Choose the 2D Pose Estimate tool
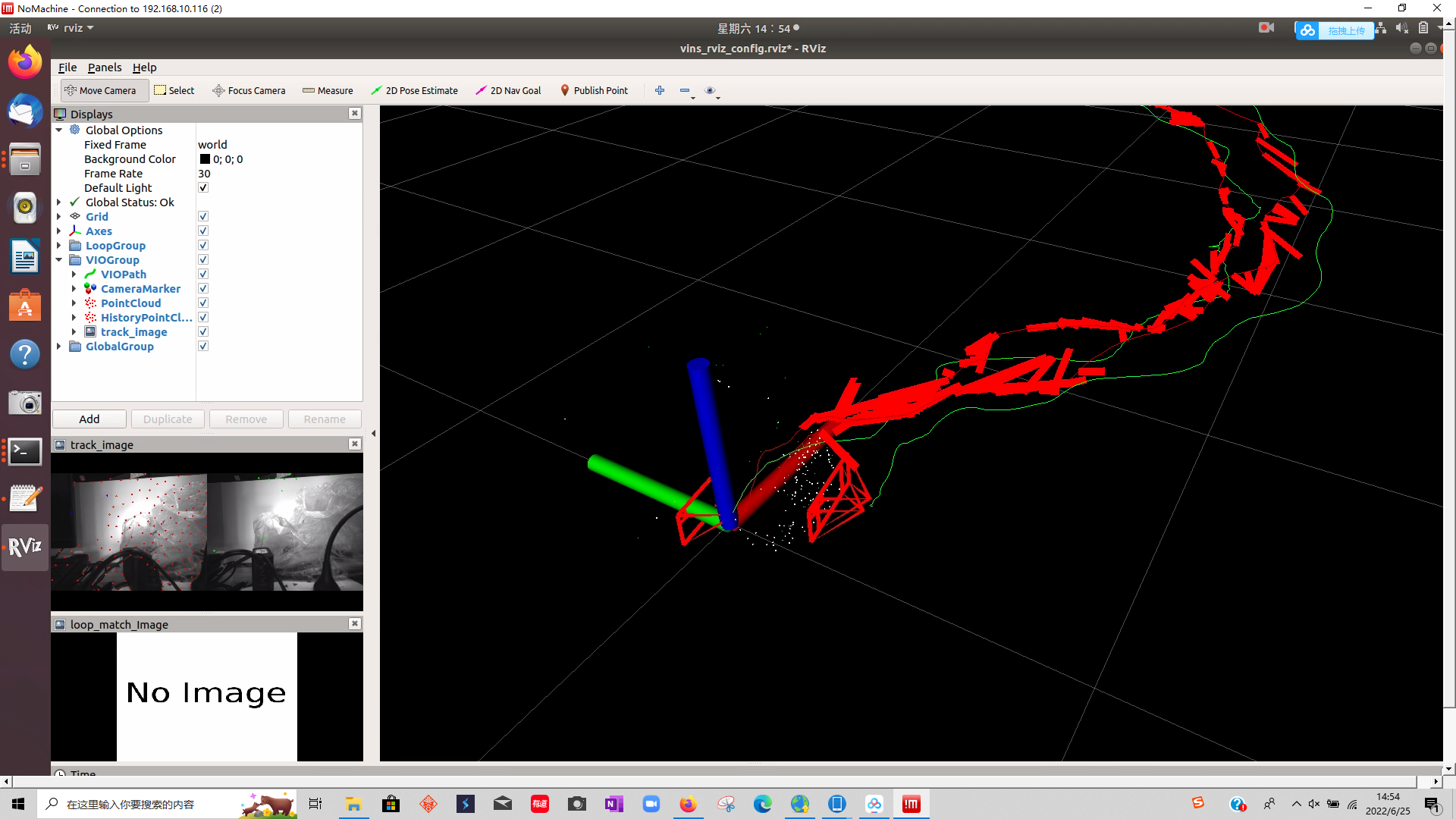This screenshot has width=1456, height=819. [x=414, y=90]
